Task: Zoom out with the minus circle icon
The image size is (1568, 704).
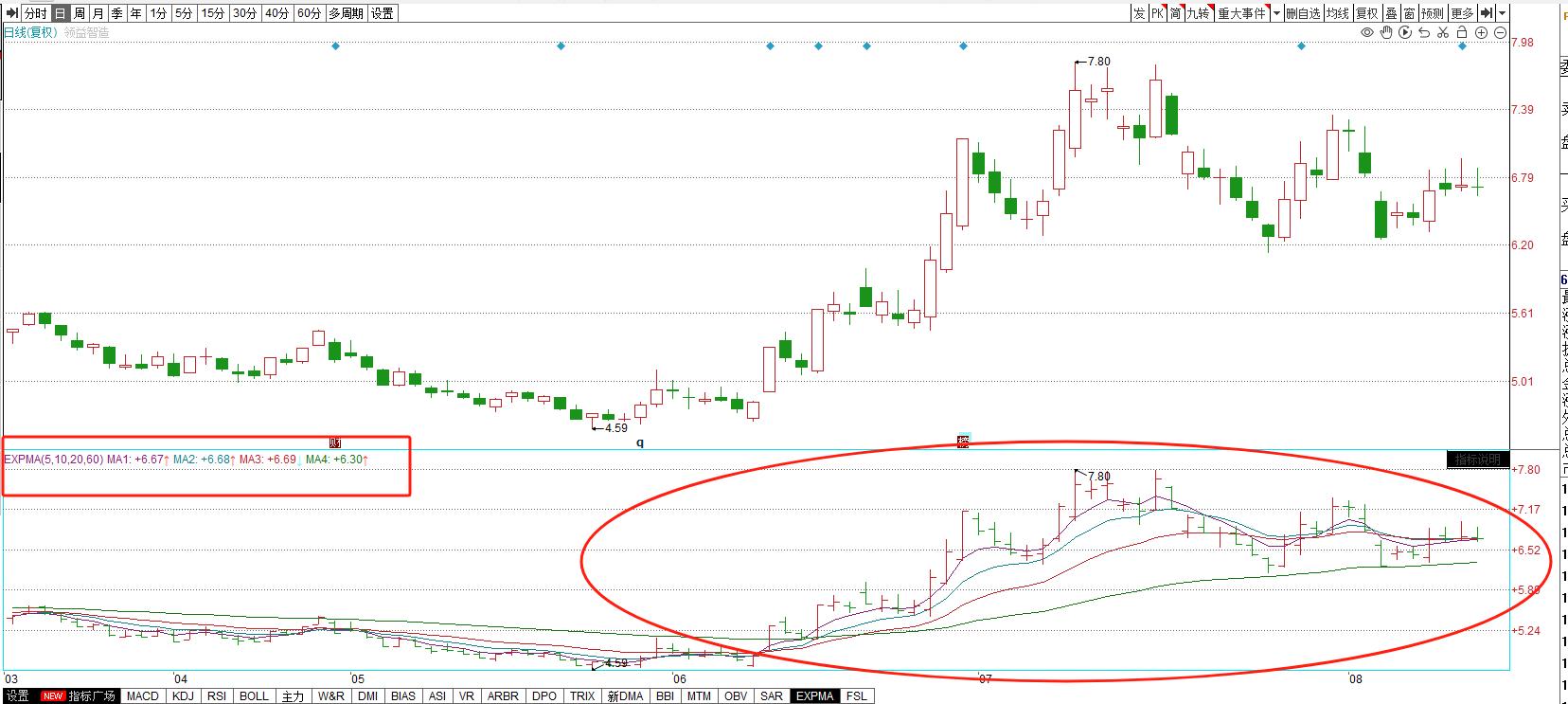Action: coord(1501,33)
